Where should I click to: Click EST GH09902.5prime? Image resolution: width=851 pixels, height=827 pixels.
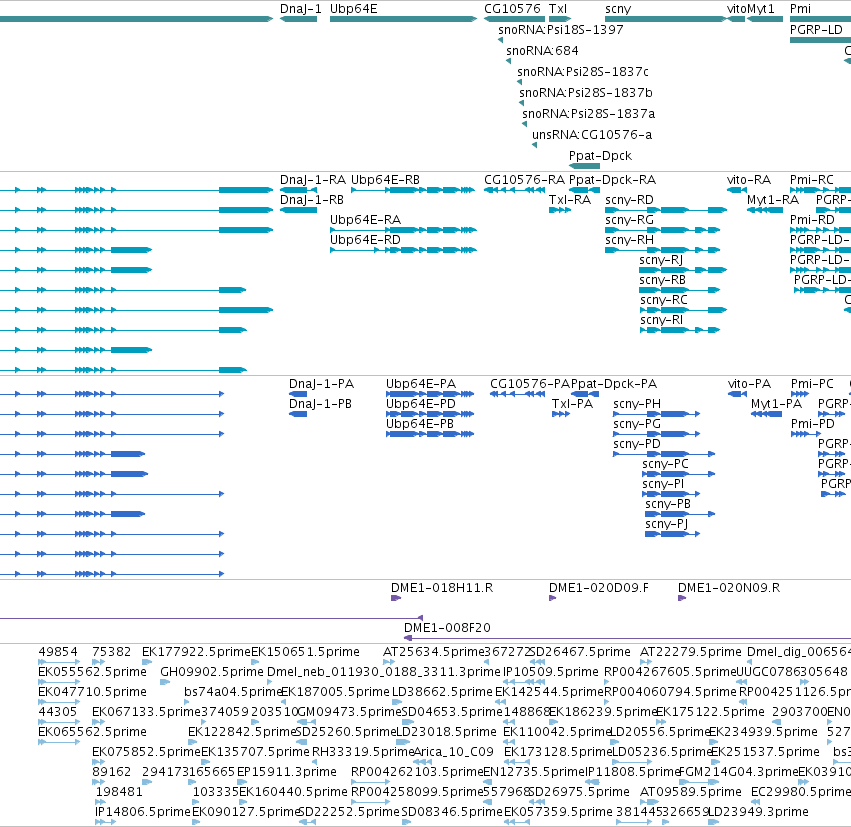(x=164, y=682)
